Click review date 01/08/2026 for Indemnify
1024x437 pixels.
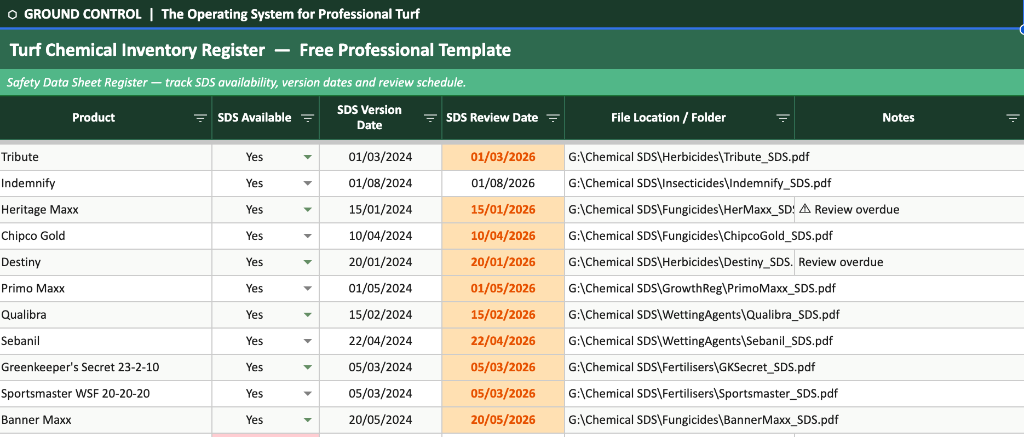pyautogui.click(x=503, y=184)
